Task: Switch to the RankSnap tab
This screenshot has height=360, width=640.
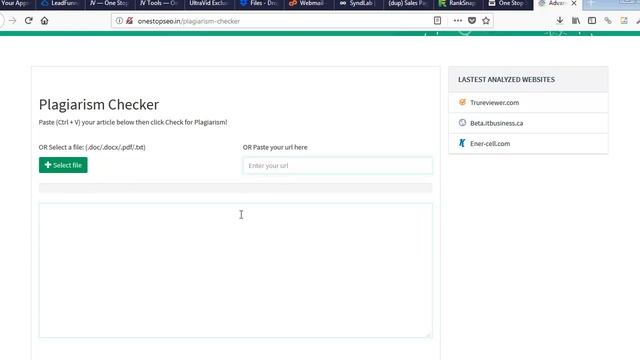Action: pyautogui.click(x=458, y=4)
